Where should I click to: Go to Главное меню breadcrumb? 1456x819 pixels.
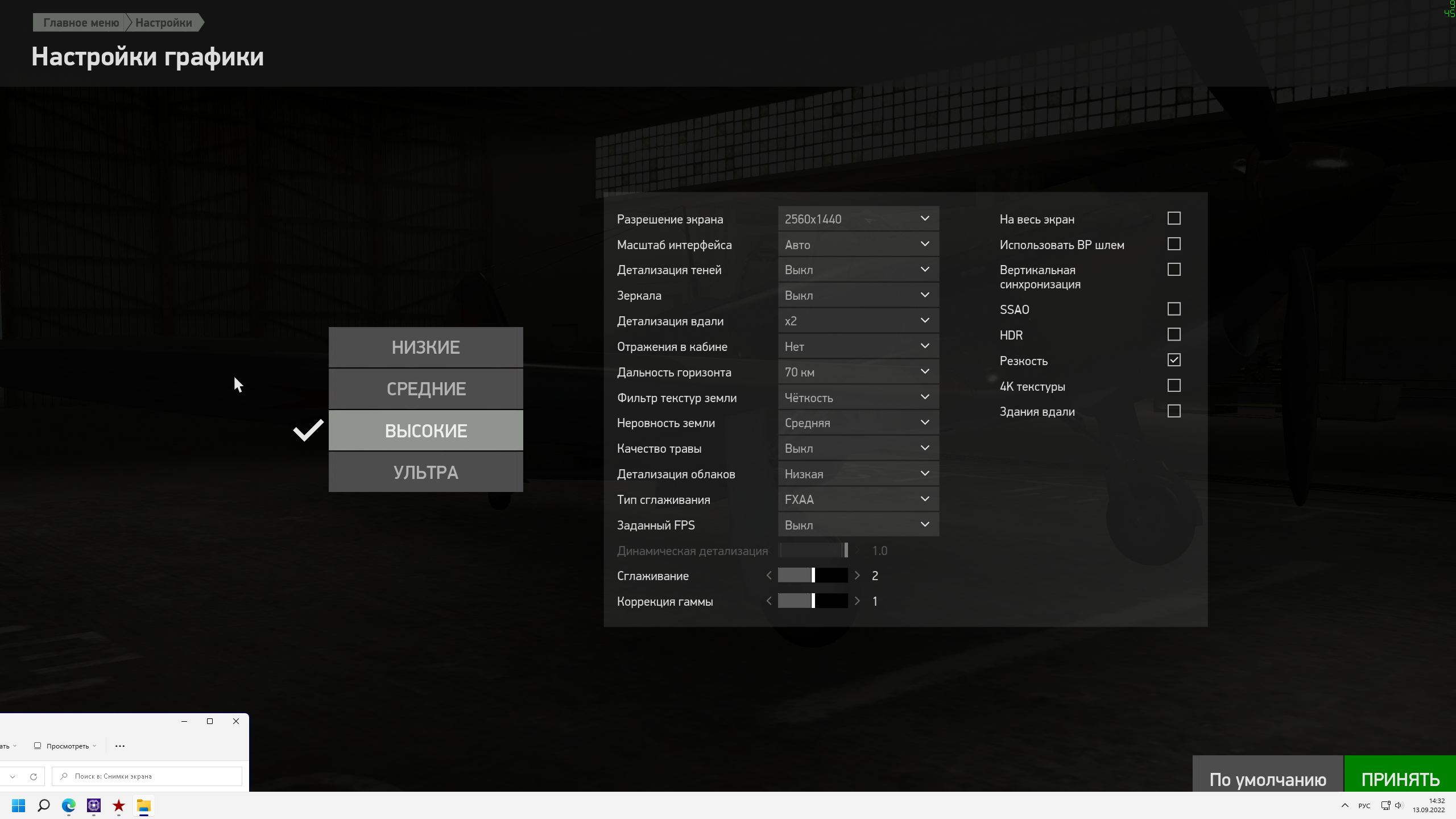pyautogui.click(x=81, y=23)
